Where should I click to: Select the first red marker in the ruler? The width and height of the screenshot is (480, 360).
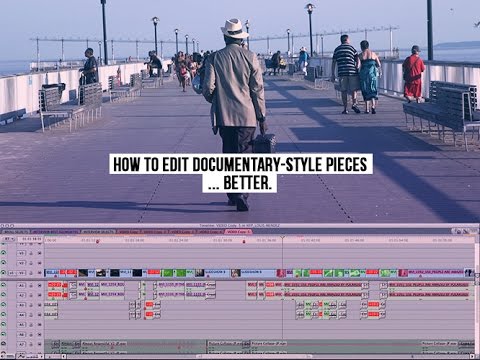point(97,241)
